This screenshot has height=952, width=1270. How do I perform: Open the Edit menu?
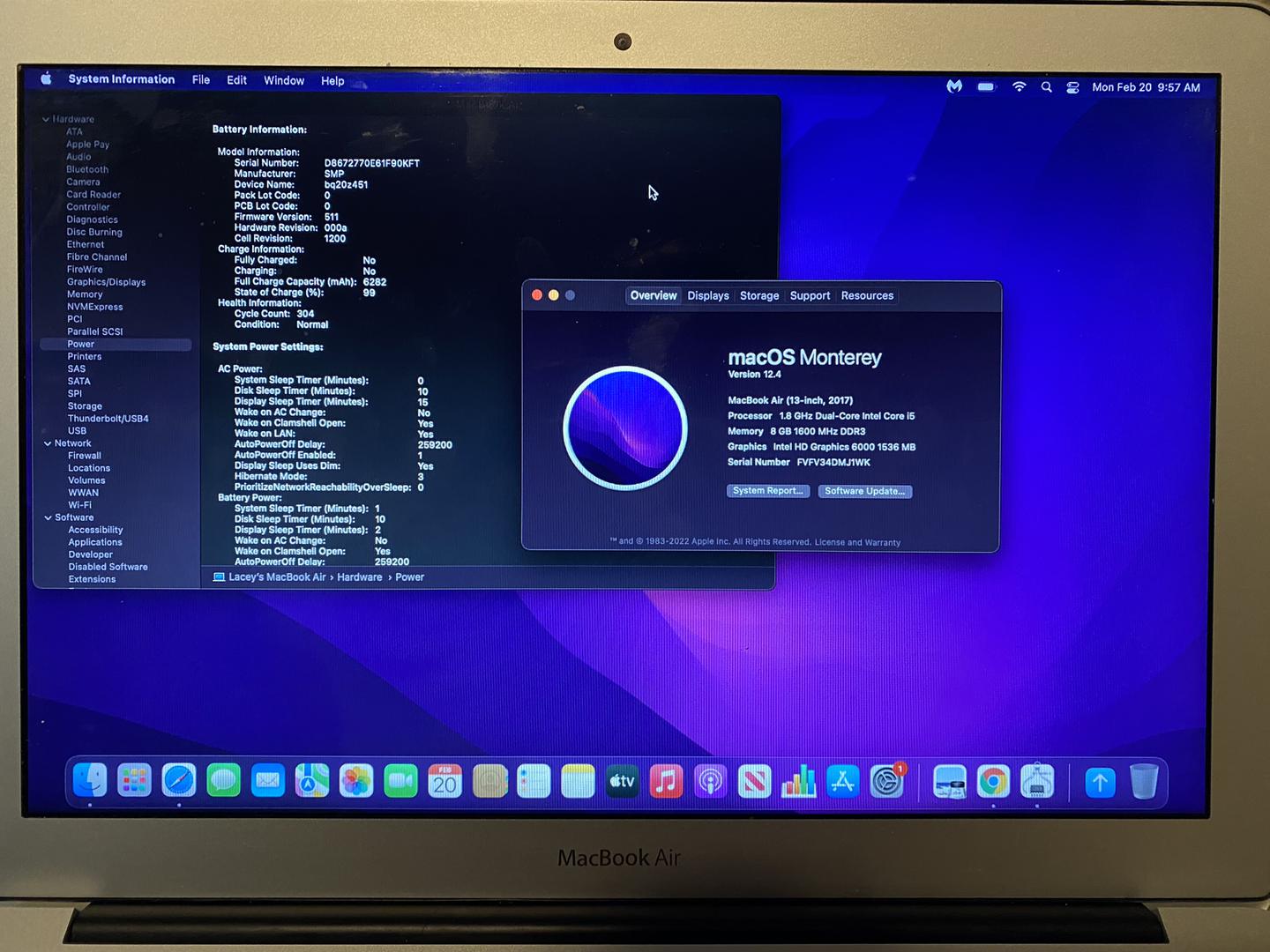[236, 80]
